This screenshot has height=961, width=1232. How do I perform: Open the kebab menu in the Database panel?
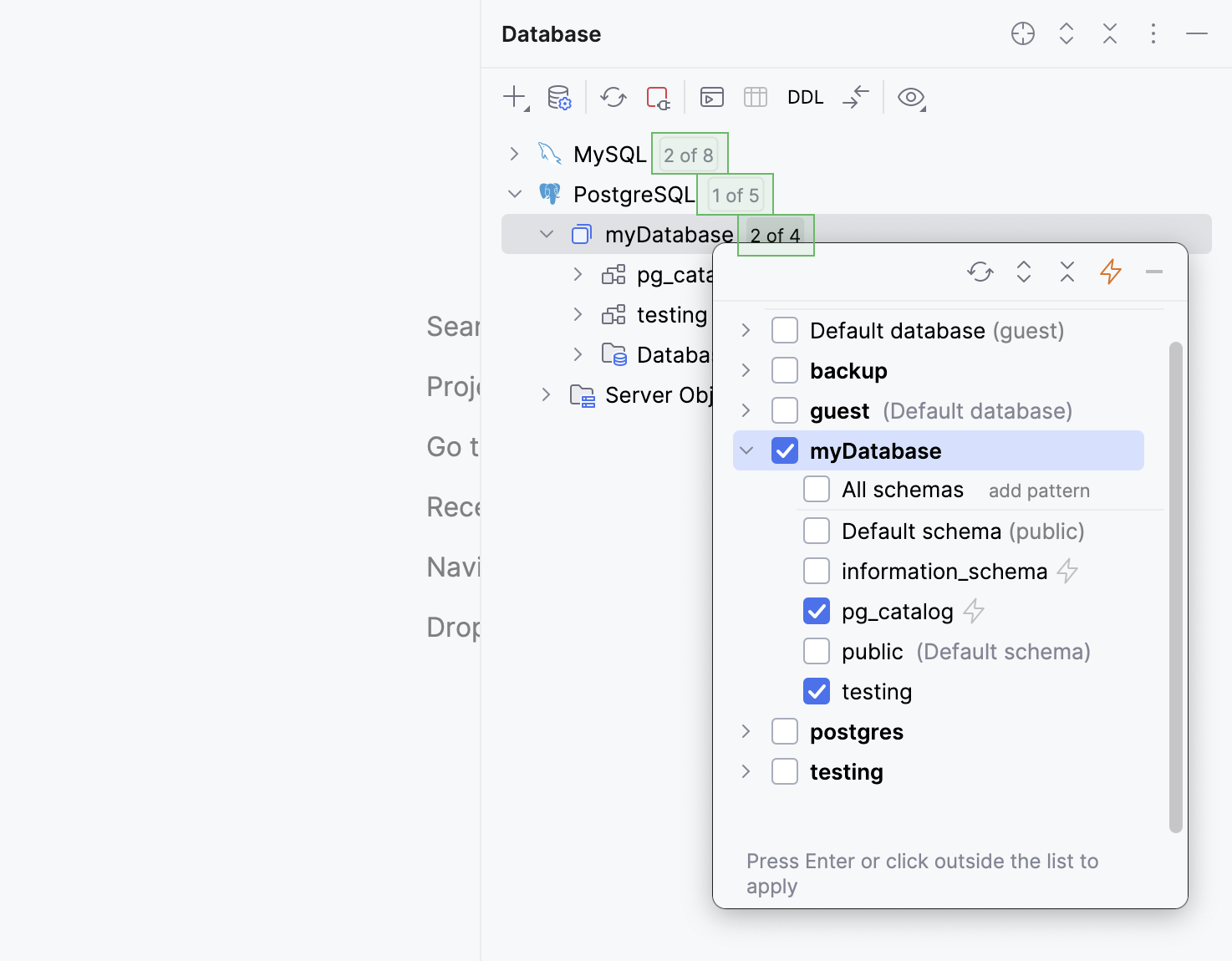click(1153, 33)
